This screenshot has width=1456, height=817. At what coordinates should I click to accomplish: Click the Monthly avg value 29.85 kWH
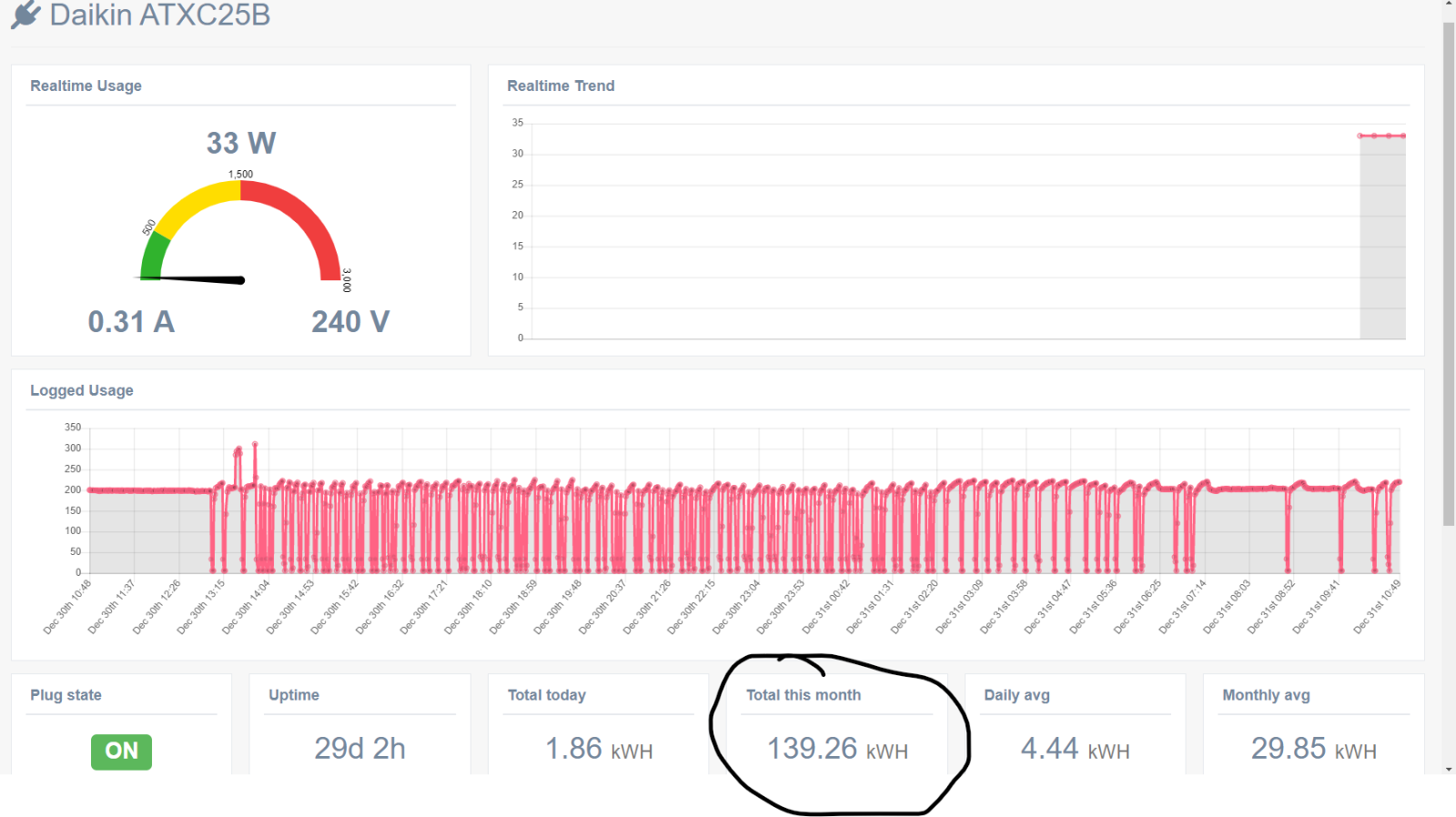coord(1313,749)
